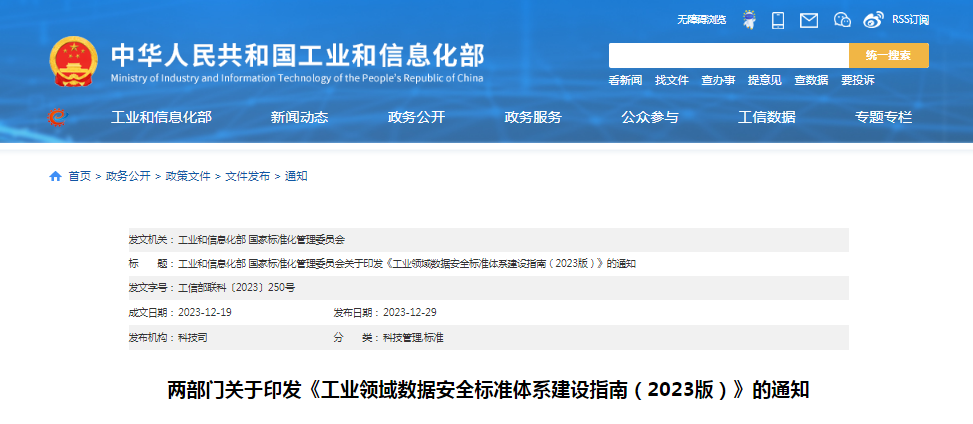Open the 政务服务 navigation menu
This screenshot has width=973, height=424.
tap(533, 117)
